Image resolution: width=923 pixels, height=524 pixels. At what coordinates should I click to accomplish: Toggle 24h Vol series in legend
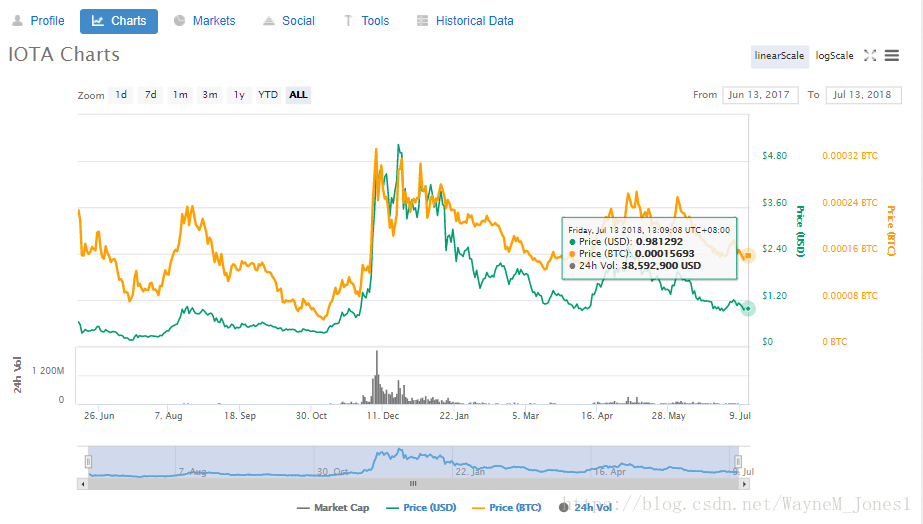click(x=586, y=508)
